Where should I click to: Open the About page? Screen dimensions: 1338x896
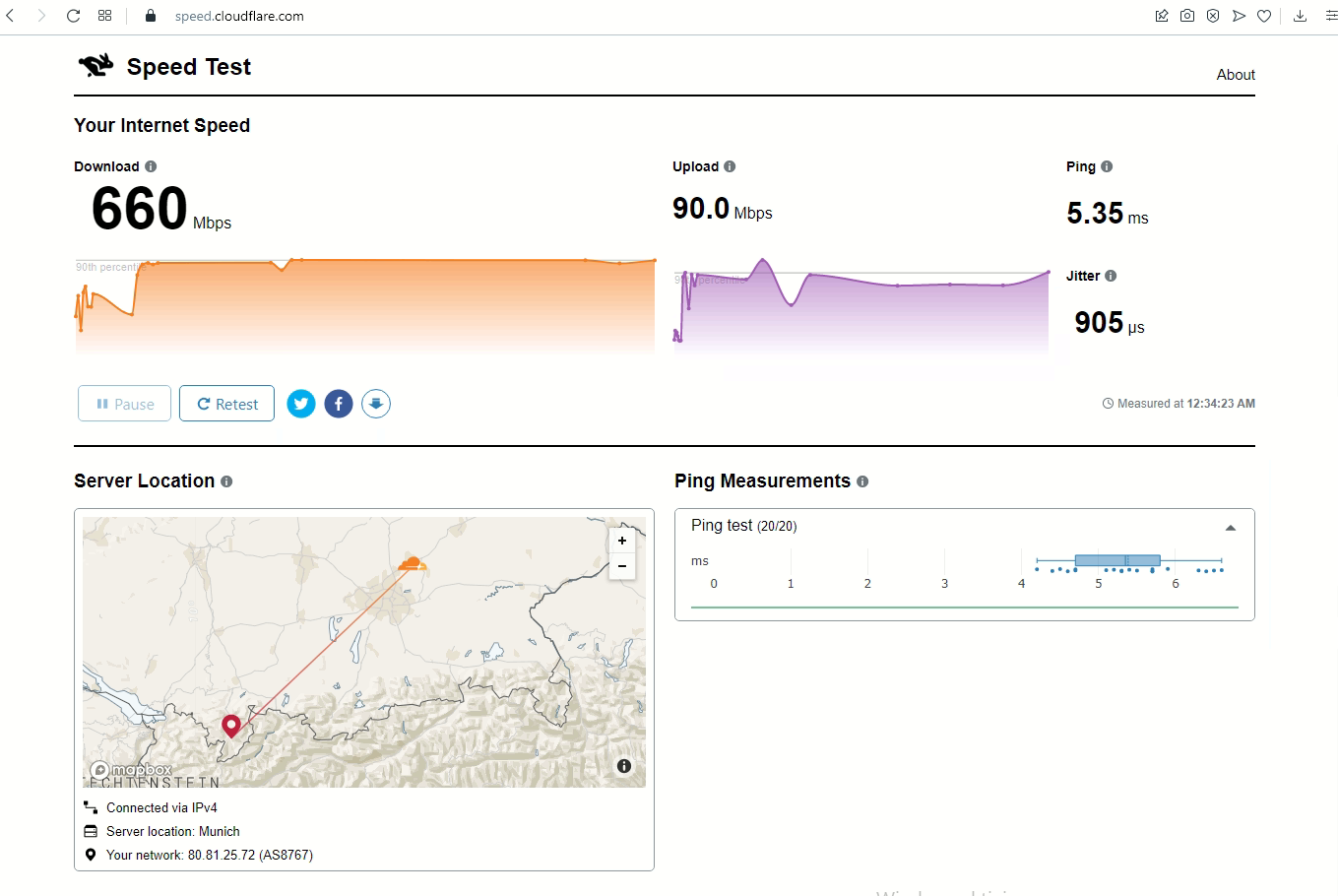click(x=1236, y=75)
